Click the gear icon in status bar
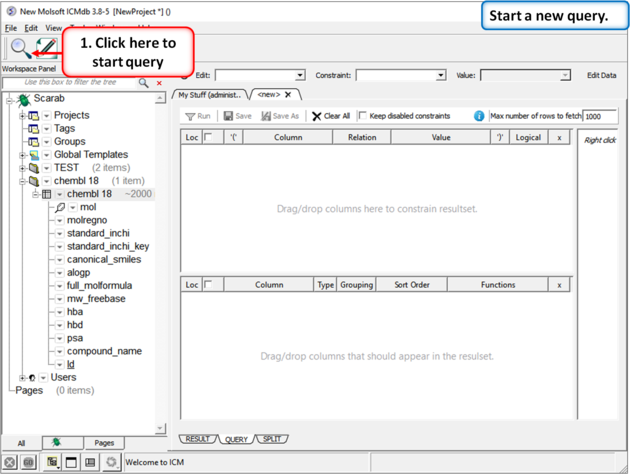 111,462
